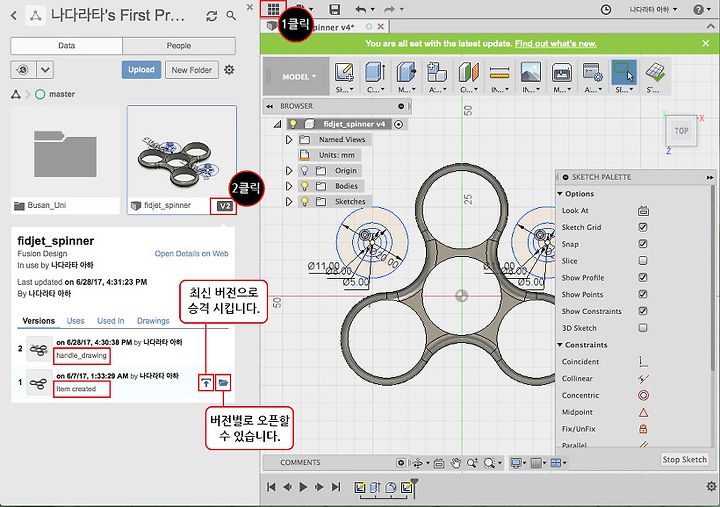Open the Sketch toolbar menu

(344, 77)
